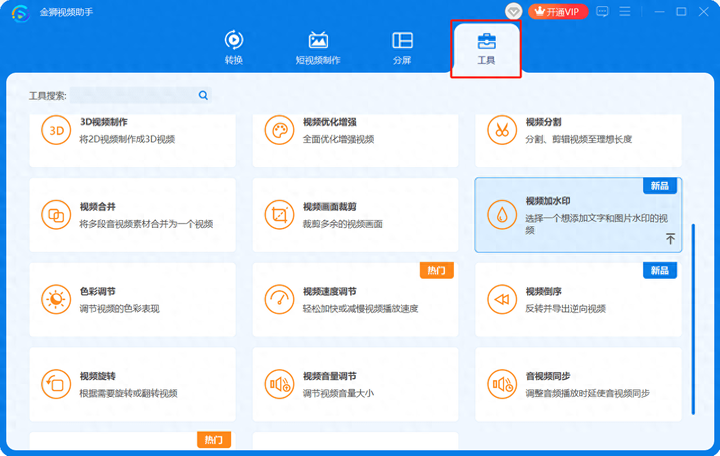Switch to the 短视频制作 tab
The height and width of the screenshot is (456, 720).
(318, 47)
